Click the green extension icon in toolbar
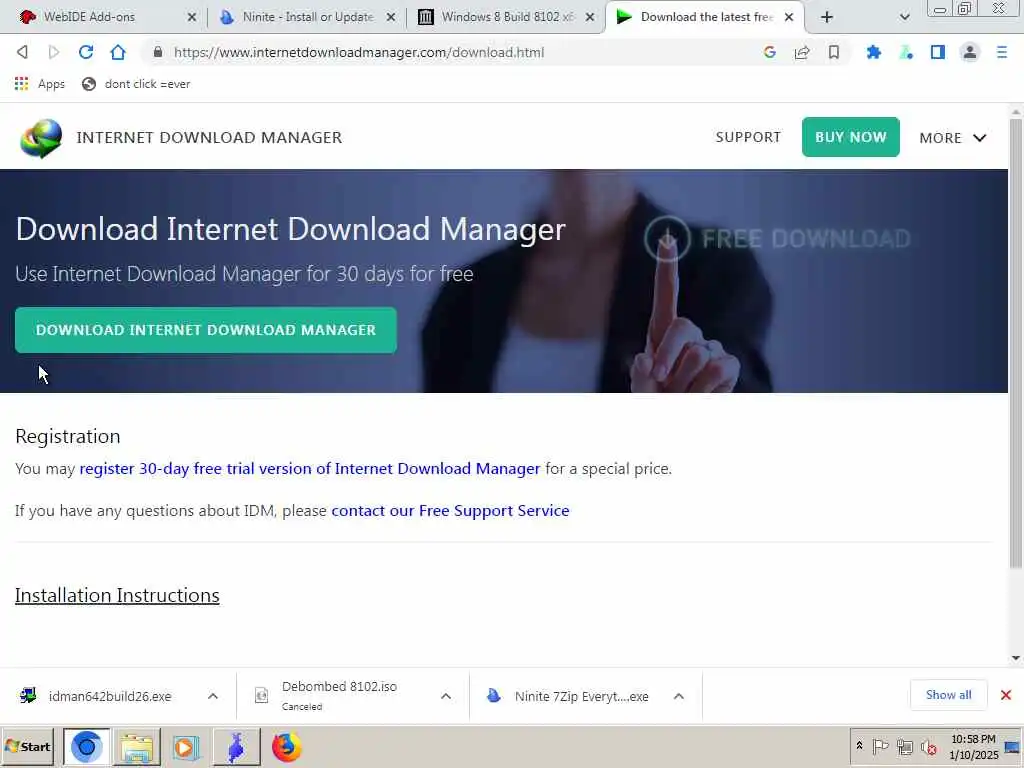The height and width of the screenshot is (768, 1024). pos(906,52)
